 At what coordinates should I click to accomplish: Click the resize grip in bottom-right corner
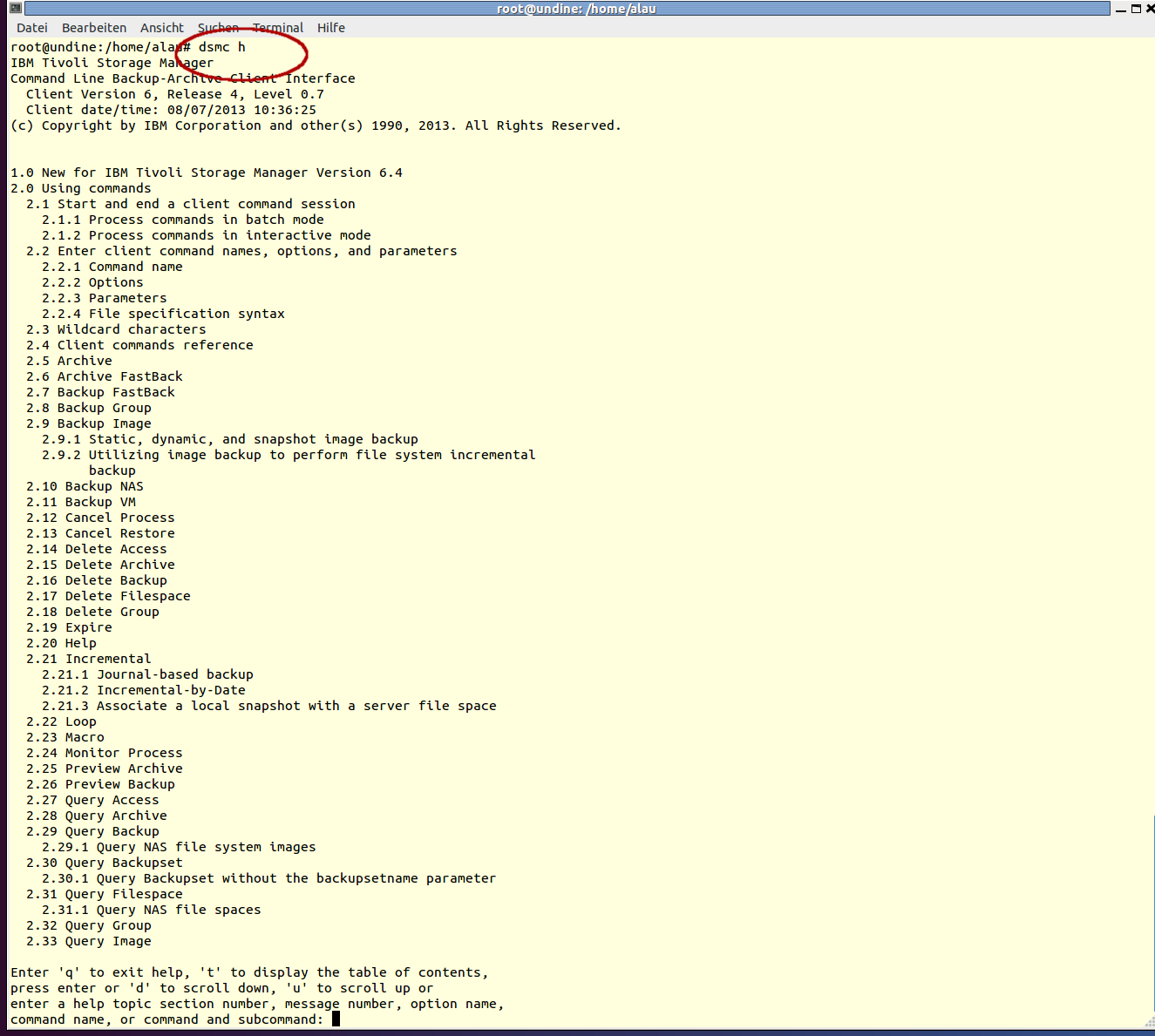[1149, 1022]
